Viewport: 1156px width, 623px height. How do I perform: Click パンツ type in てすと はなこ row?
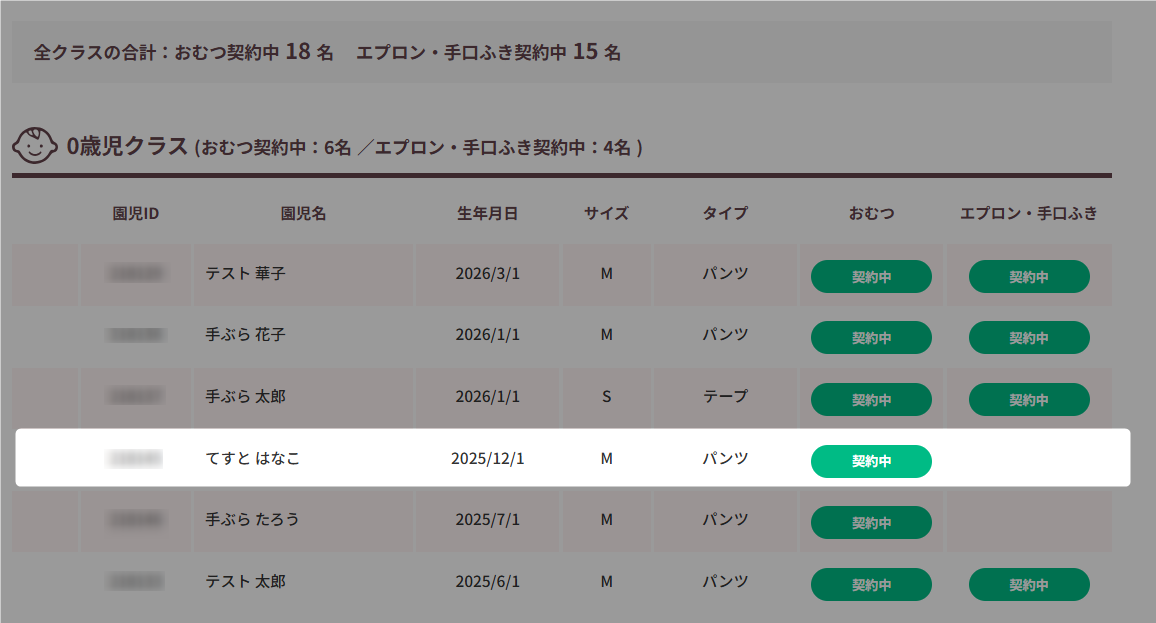(725, 459)
